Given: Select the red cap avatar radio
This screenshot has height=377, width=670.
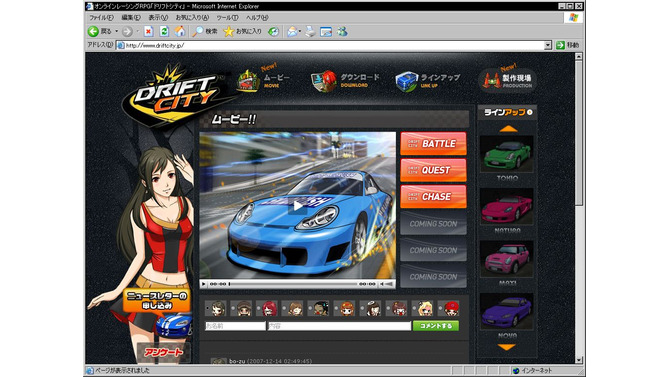Looking at the screenshot, I should tap(440, 308).
